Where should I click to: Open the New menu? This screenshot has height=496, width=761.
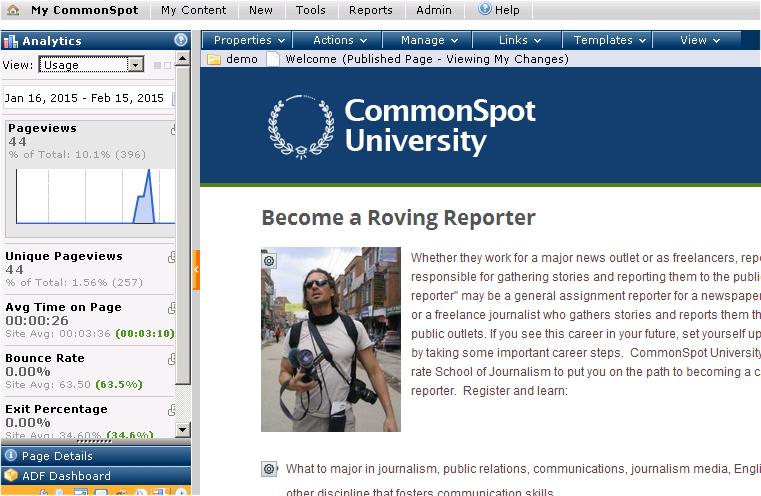[261, 10]
